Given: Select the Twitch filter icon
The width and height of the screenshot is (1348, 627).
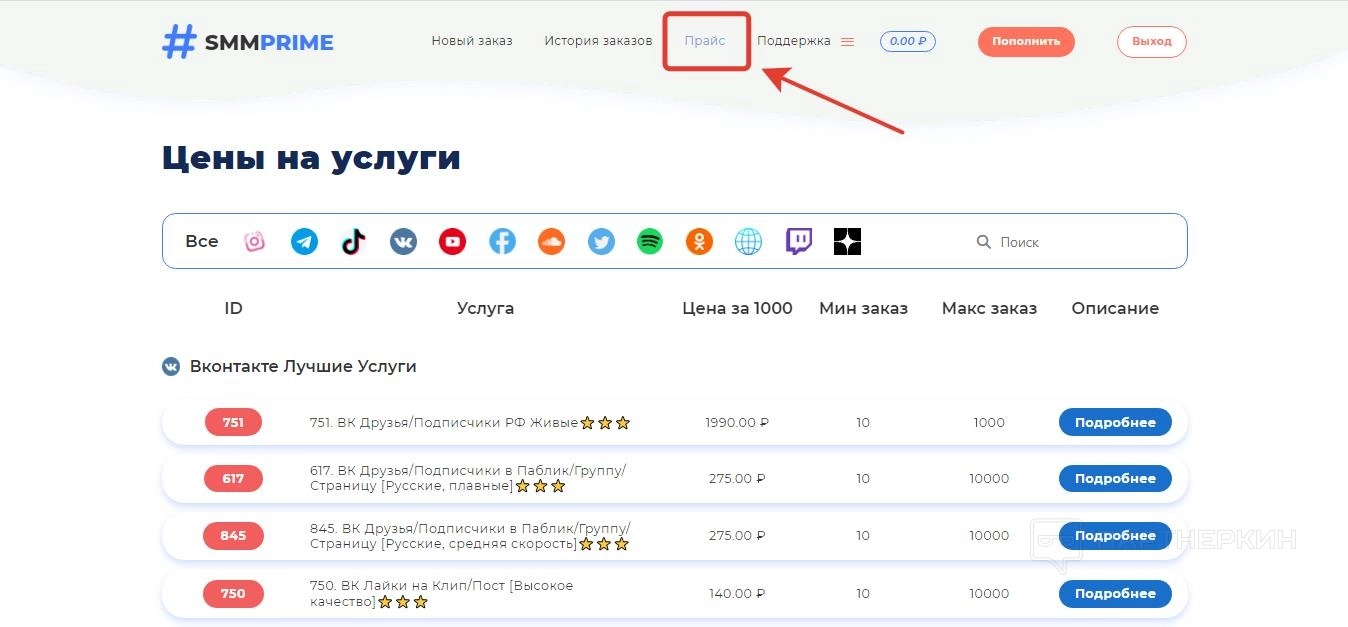Looking at the screenshot, I should pyautogui.click(x=798, y=242).
